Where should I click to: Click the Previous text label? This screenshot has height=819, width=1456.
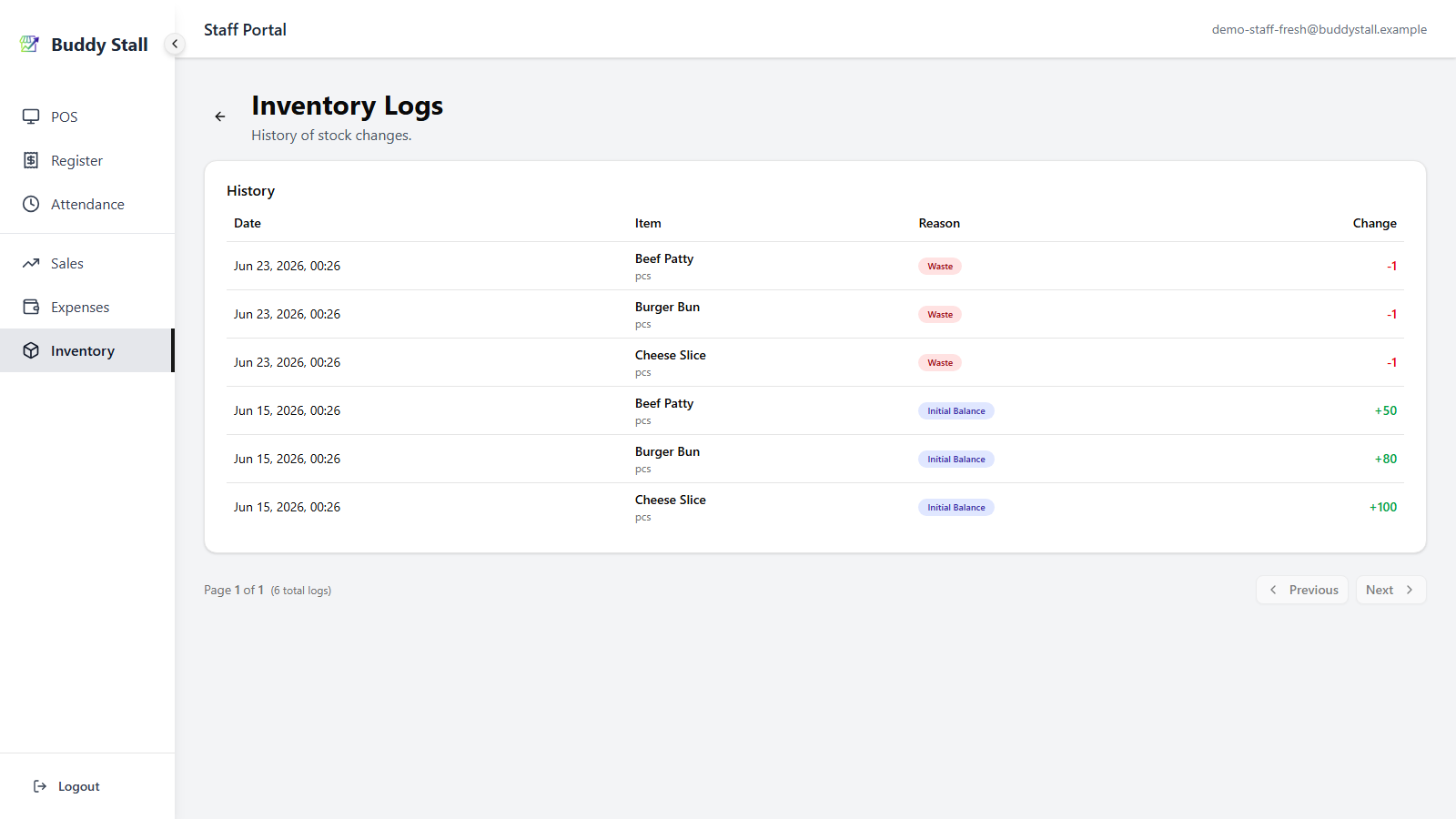(x=1314, y=590)
